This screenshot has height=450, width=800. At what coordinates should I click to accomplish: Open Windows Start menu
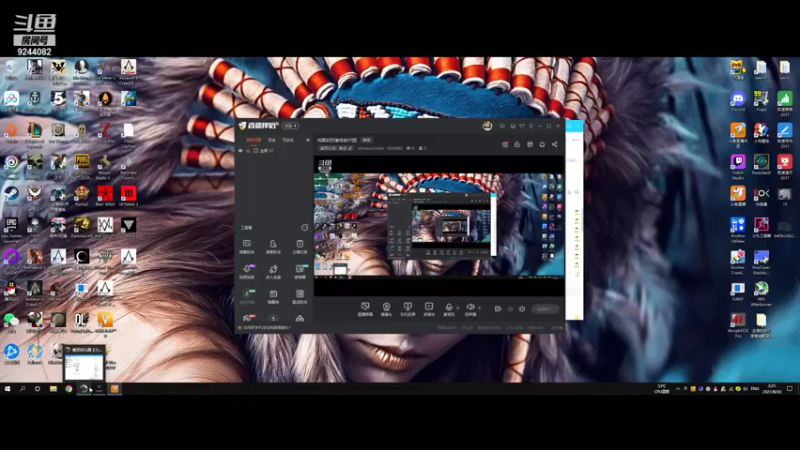coord(7,389)
